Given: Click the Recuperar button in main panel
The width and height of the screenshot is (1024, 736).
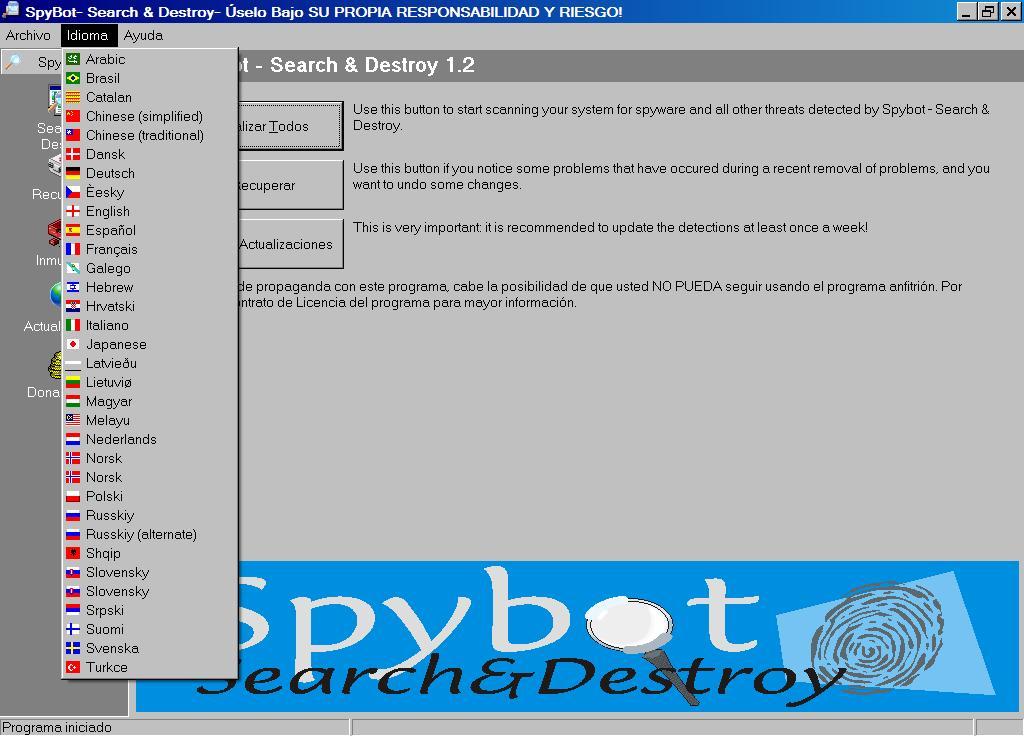Looking at the screenshot, I should pyautogui.click(x=290, y=185).
